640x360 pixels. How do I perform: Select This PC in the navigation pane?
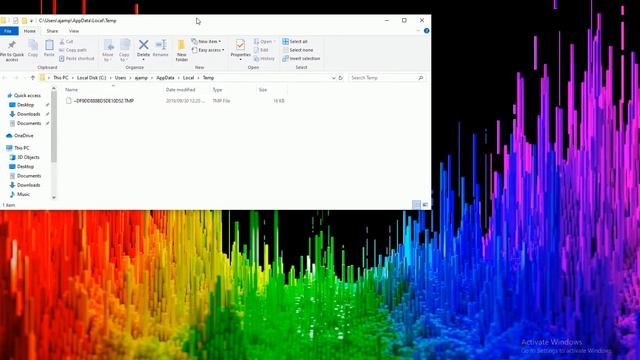tap(22, 148)
